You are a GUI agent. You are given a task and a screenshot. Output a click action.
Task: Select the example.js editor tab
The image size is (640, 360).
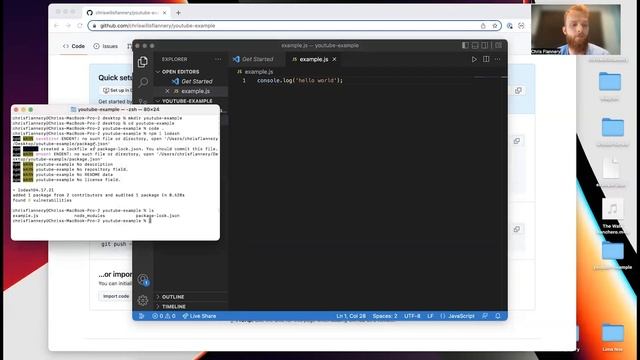(313, 59)
